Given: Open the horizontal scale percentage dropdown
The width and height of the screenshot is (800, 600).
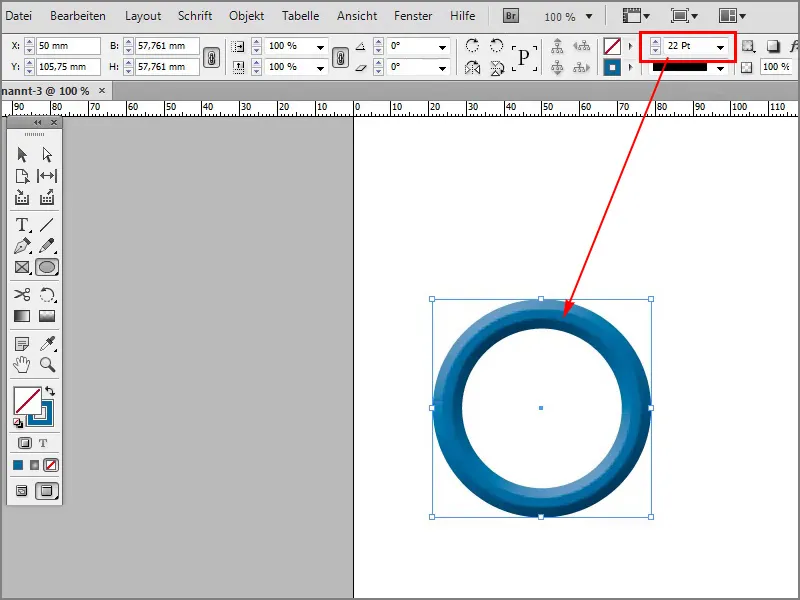Looking at the screenshot, I should tap(320, 47).
